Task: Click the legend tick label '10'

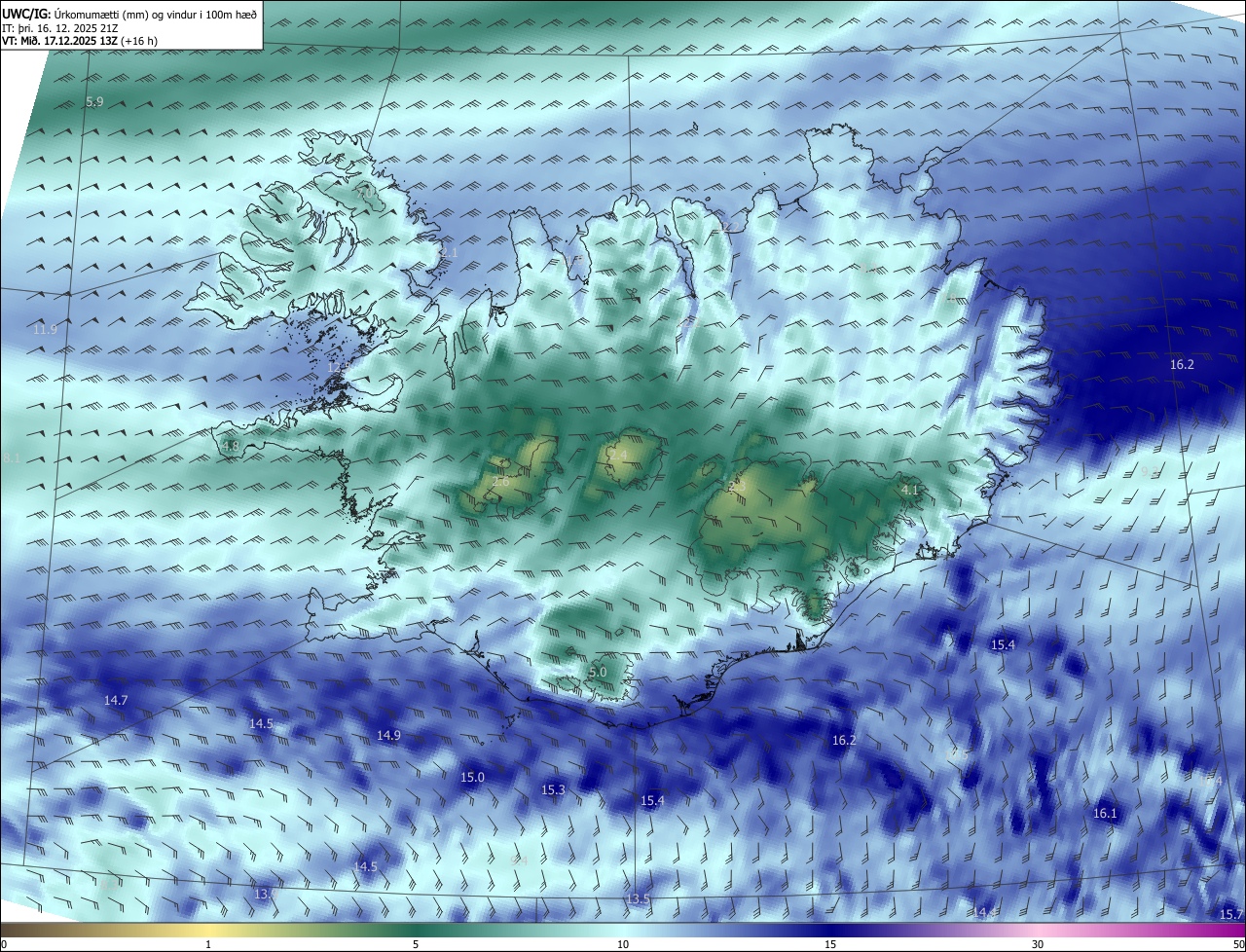Action: pyautogui.click(x=623, y=944)
